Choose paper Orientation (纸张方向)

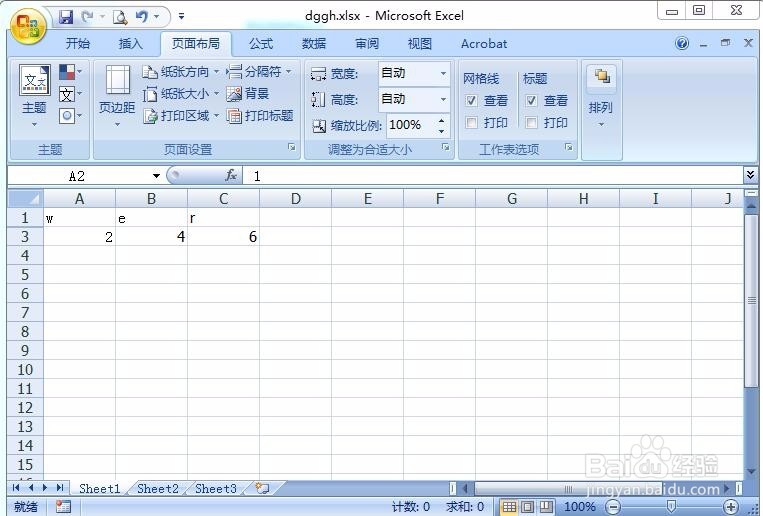point(181,72)
